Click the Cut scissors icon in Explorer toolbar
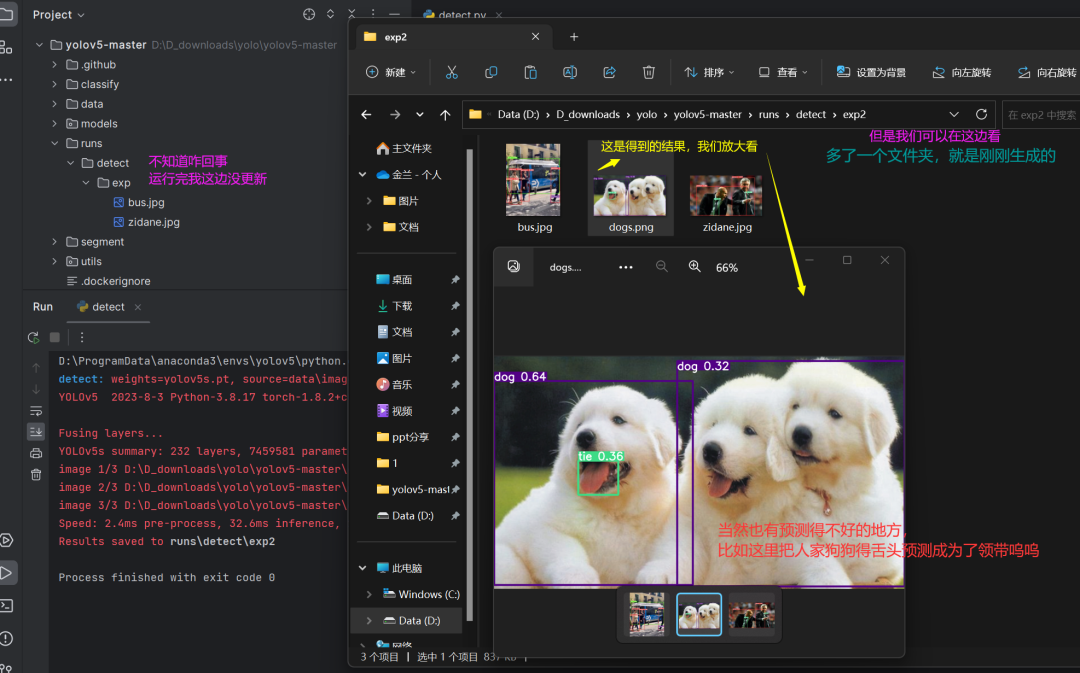 click(x=451, y=72)
